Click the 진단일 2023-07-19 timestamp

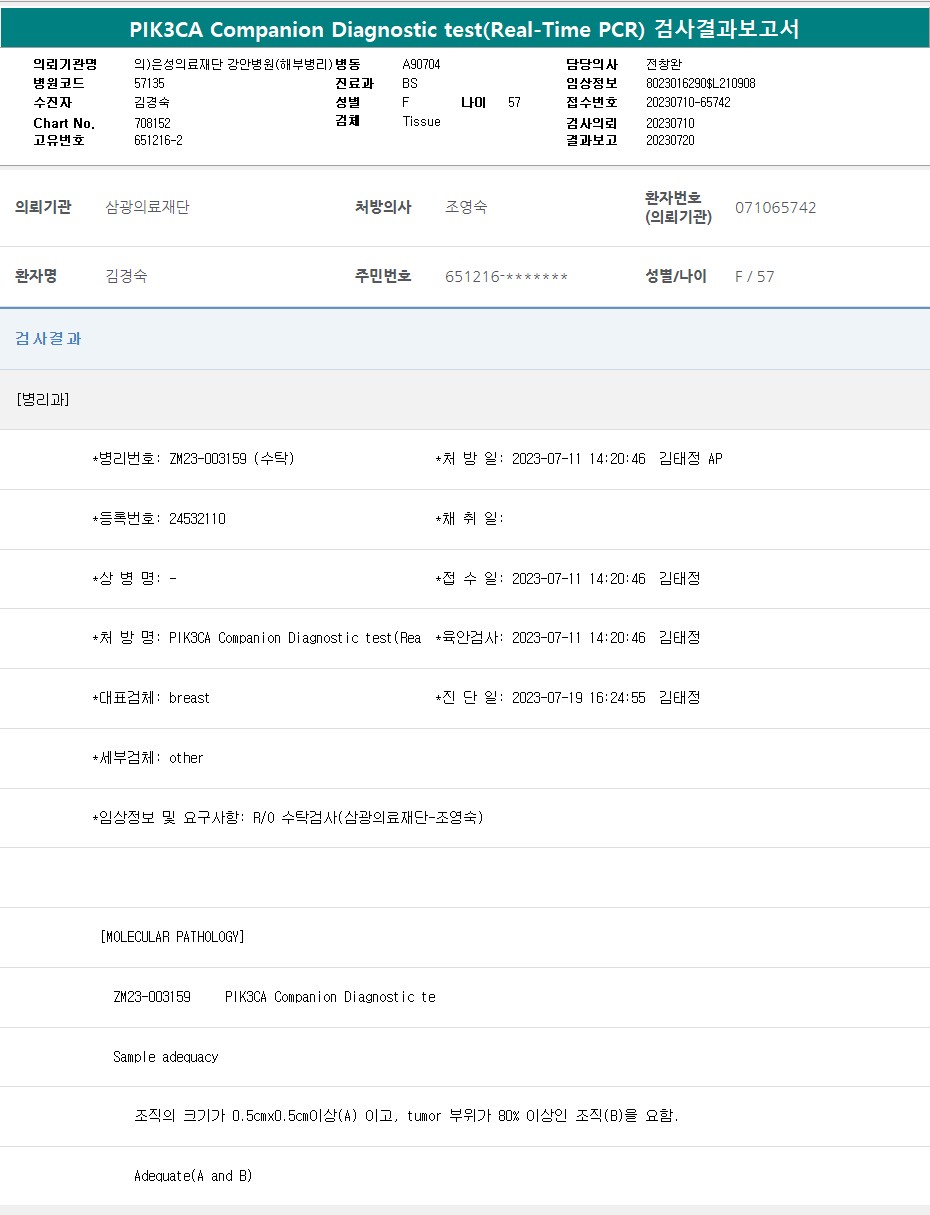578,698
